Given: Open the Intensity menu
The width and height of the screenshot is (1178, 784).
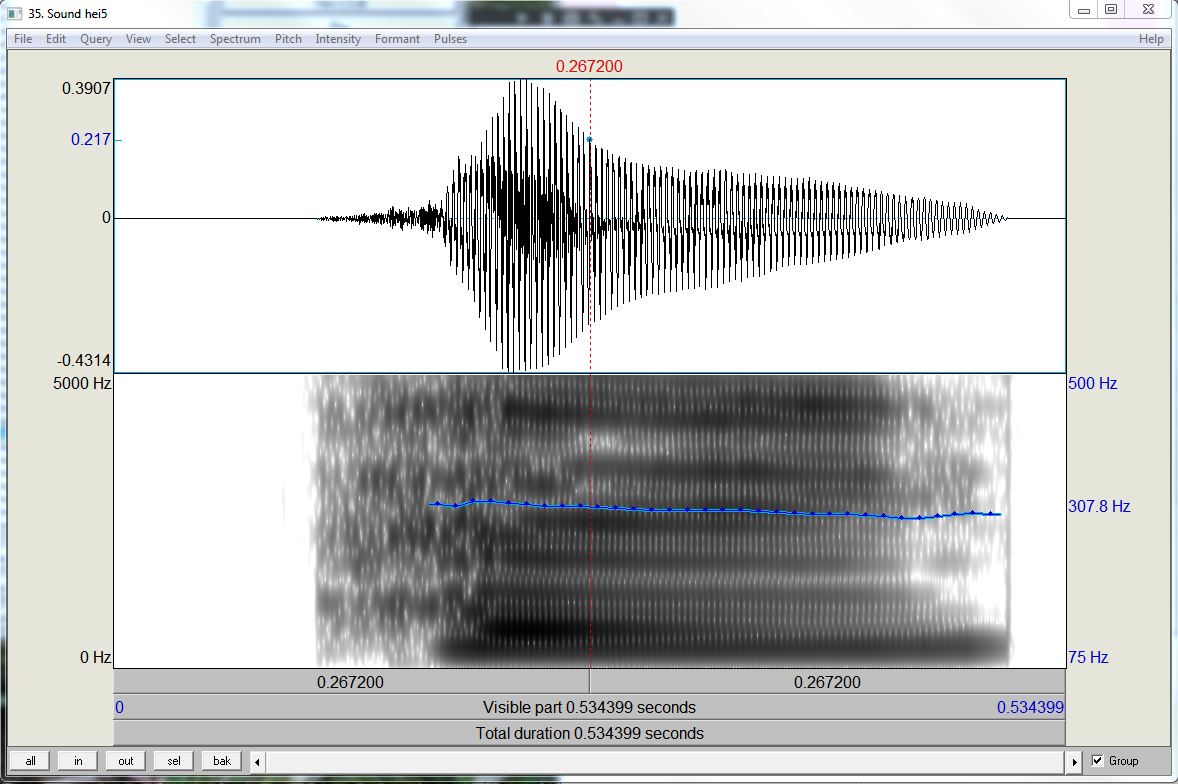Looking at the screenshot, I should (338, 39).
